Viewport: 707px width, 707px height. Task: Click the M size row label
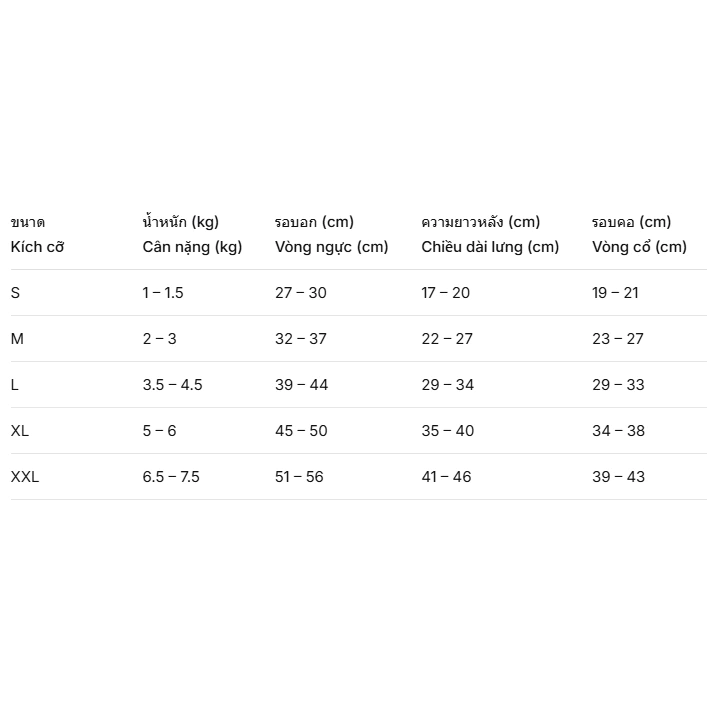17,339
